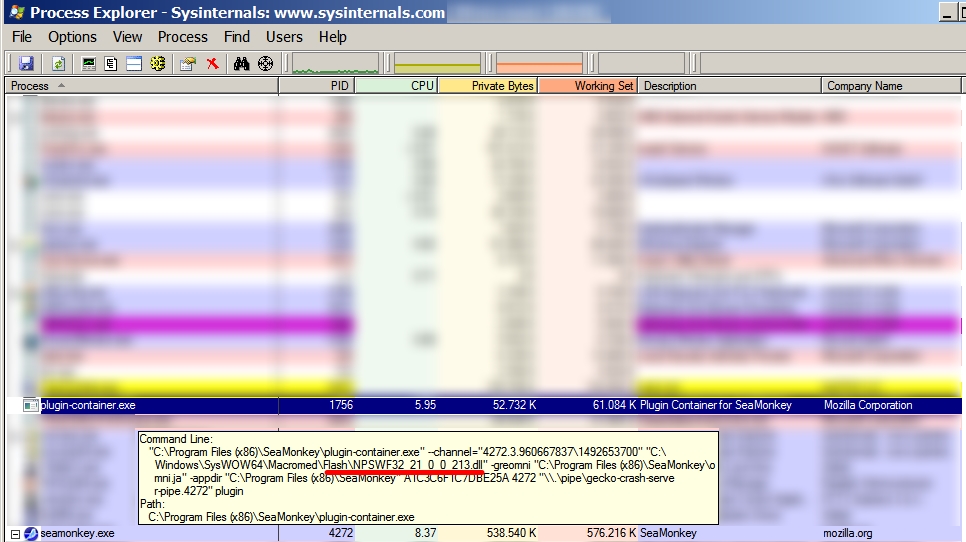966x542 pixels.
Task: Click the red X Kill Process icon
Action: click(x=213, y=63)
